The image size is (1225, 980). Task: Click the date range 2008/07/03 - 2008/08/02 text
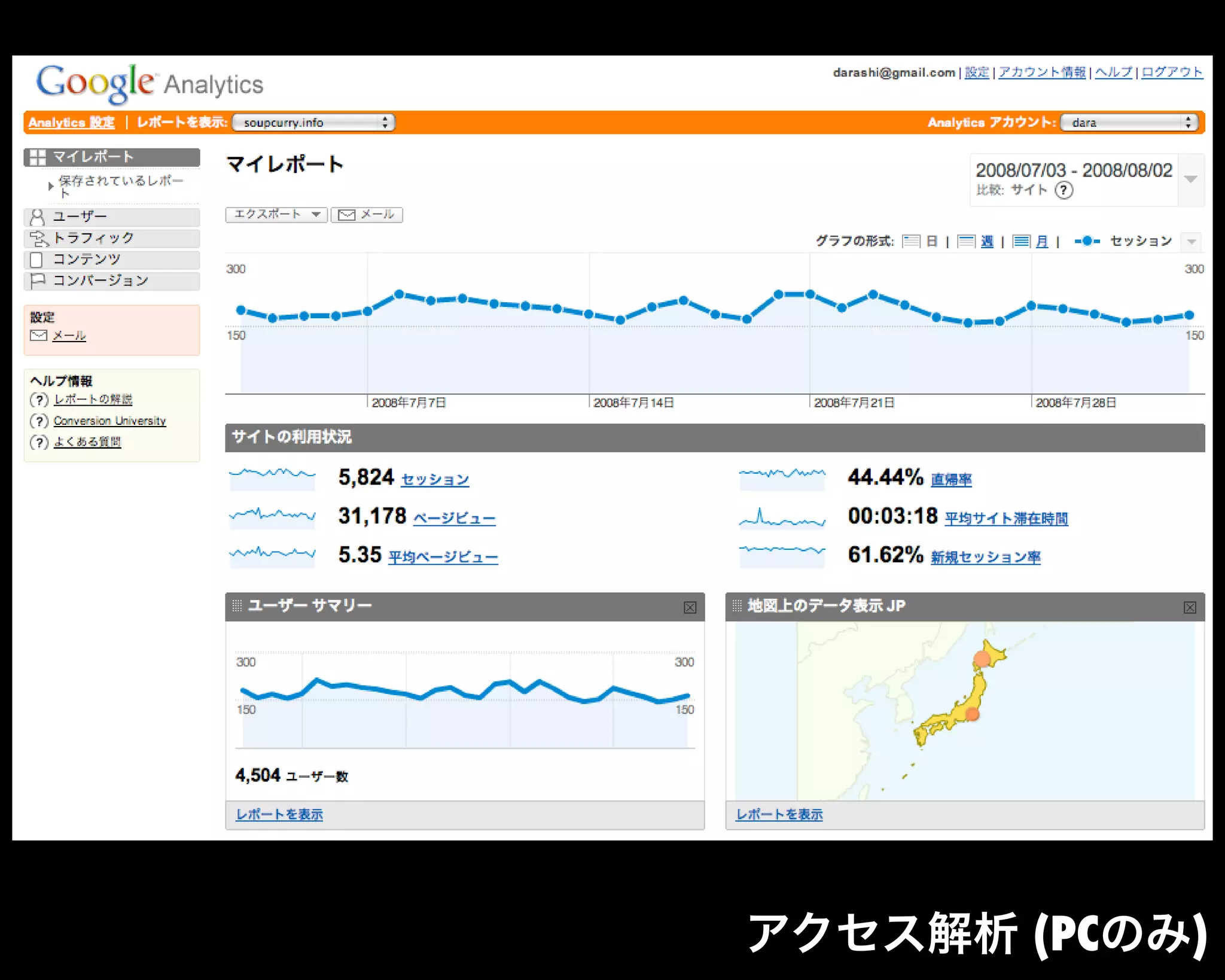[1074, 171]
